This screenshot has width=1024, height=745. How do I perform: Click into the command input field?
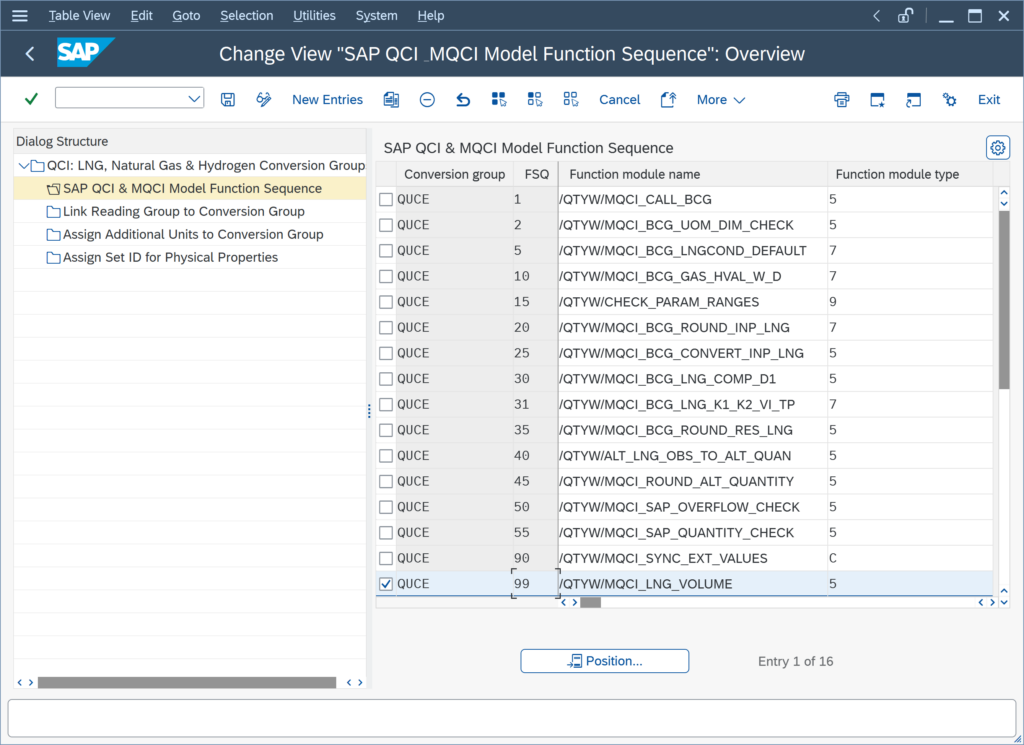point(121,99)
